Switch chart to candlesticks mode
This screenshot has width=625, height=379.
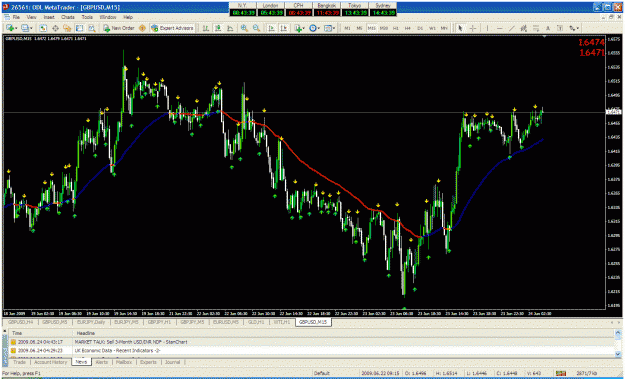click(x=218, y=28)
